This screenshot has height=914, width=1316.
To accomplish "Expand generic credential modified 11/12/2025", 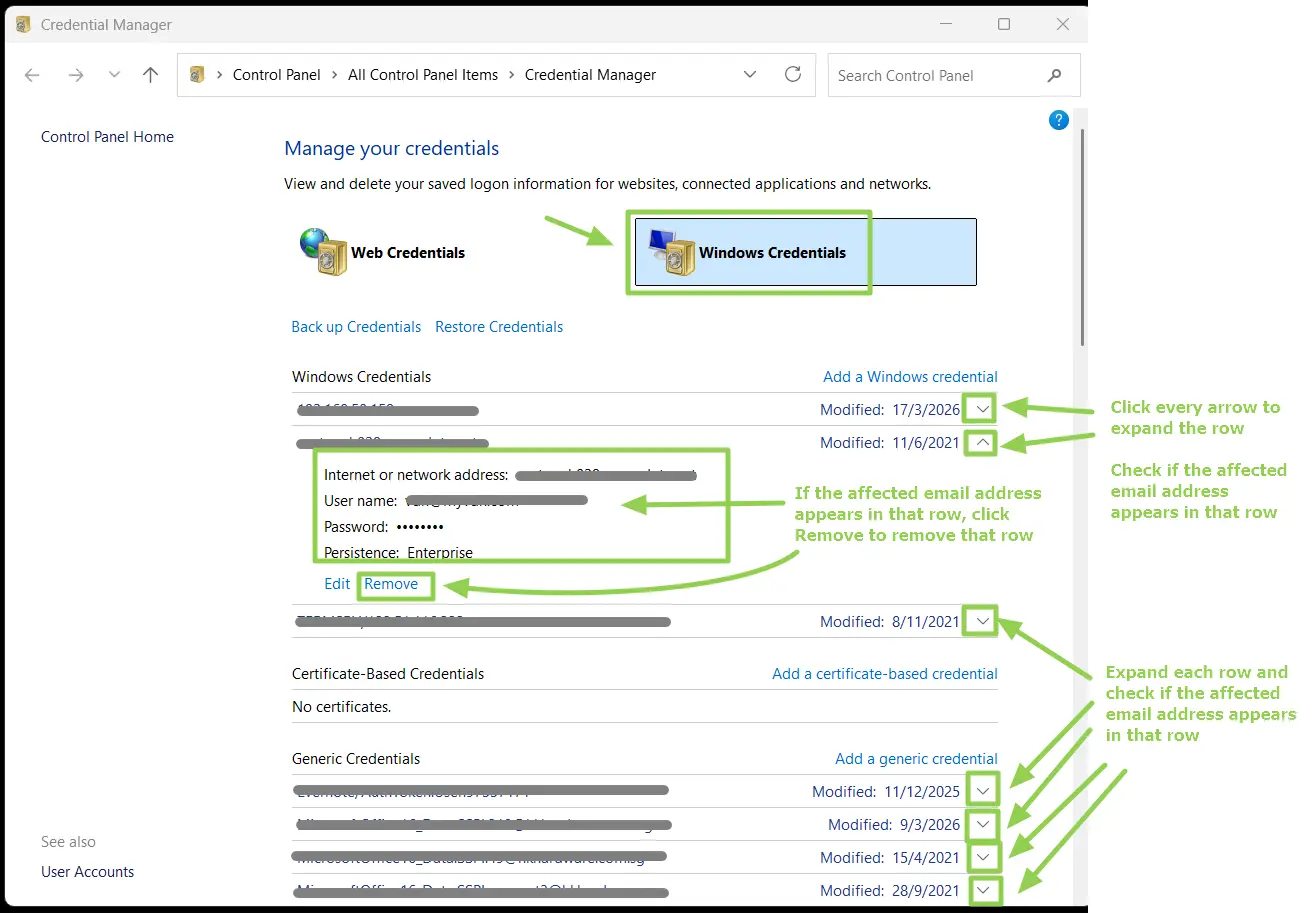I will [x=984, y=791].
